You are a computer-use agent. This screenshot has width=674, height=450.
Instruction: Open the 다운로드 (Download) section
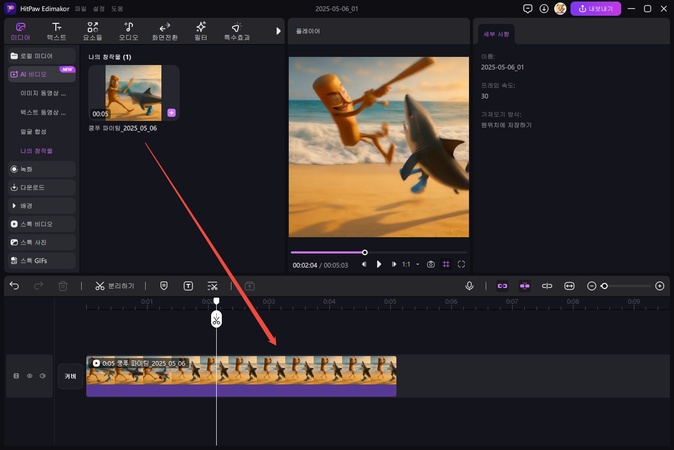(x=42, y=187)
